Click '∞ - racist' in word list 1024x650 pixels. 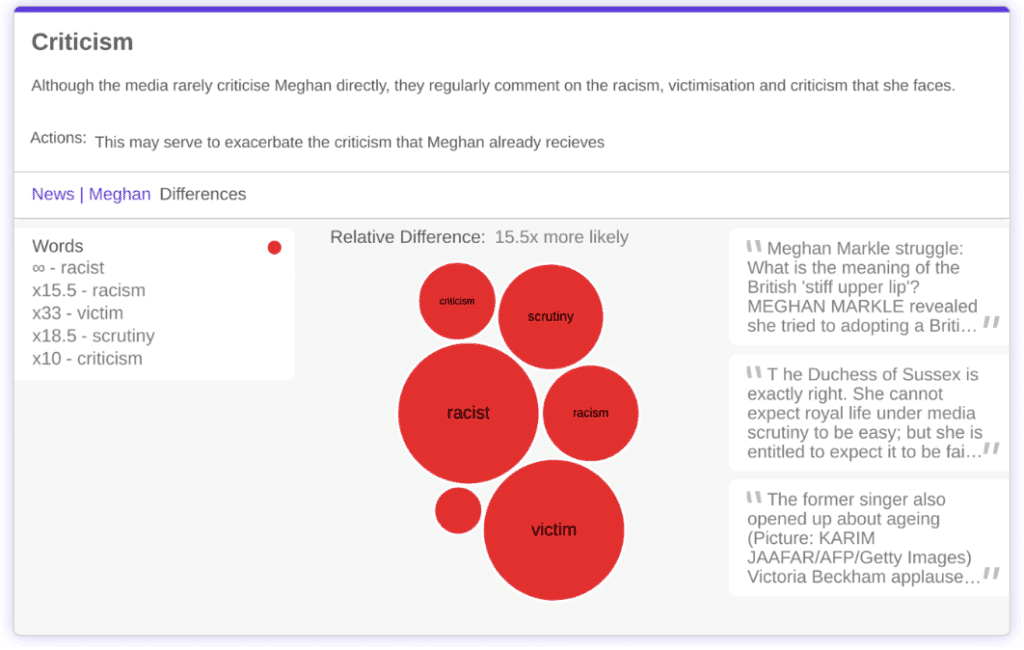68,268
